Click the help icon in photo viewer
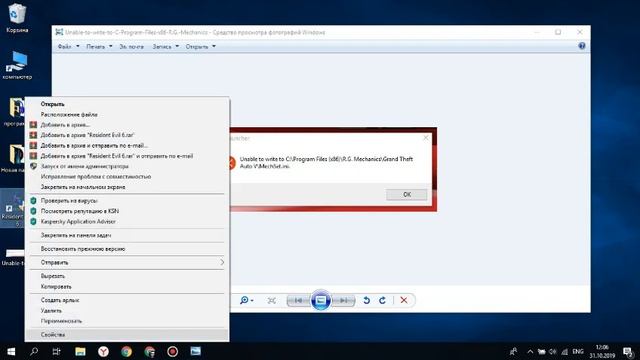 (582, 46)
